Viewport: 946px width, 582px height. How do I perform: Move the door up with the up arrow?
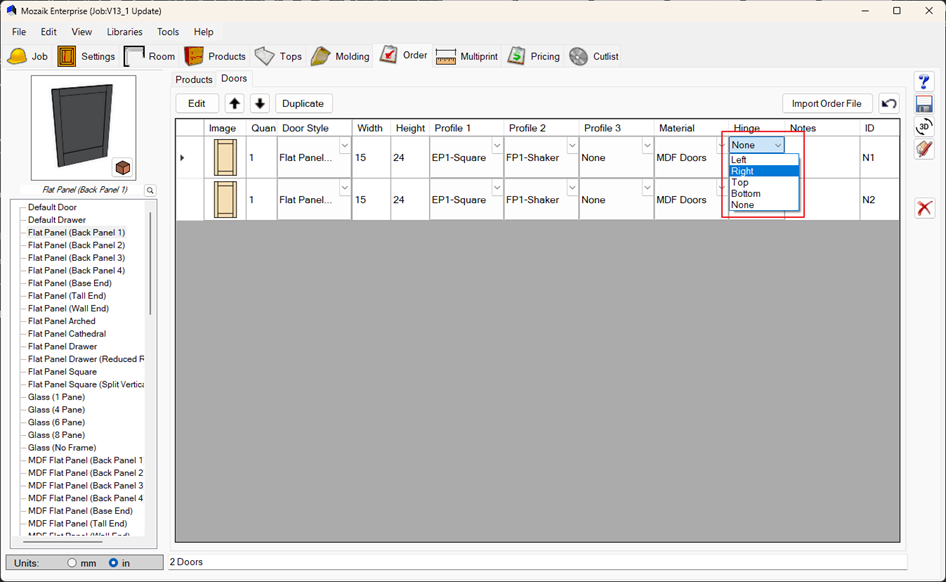coord(234,104)
